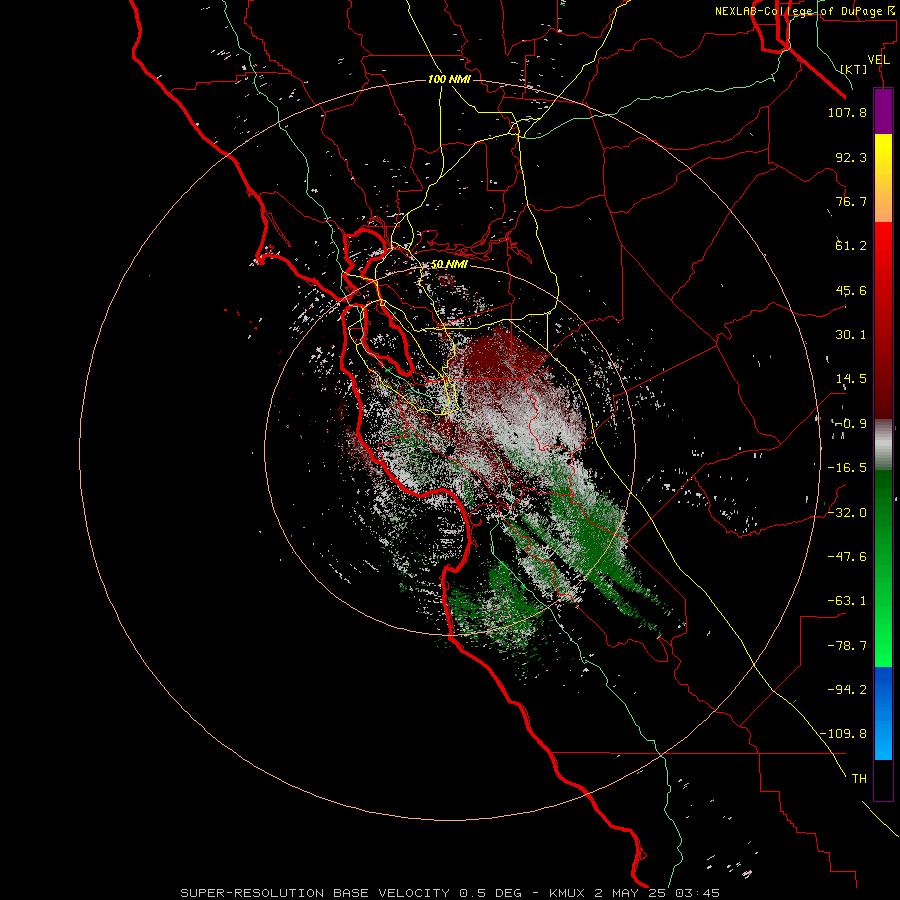The image size is (900, 900).
Task: Click the 92.3 legend value
Action: pos(851,157)
